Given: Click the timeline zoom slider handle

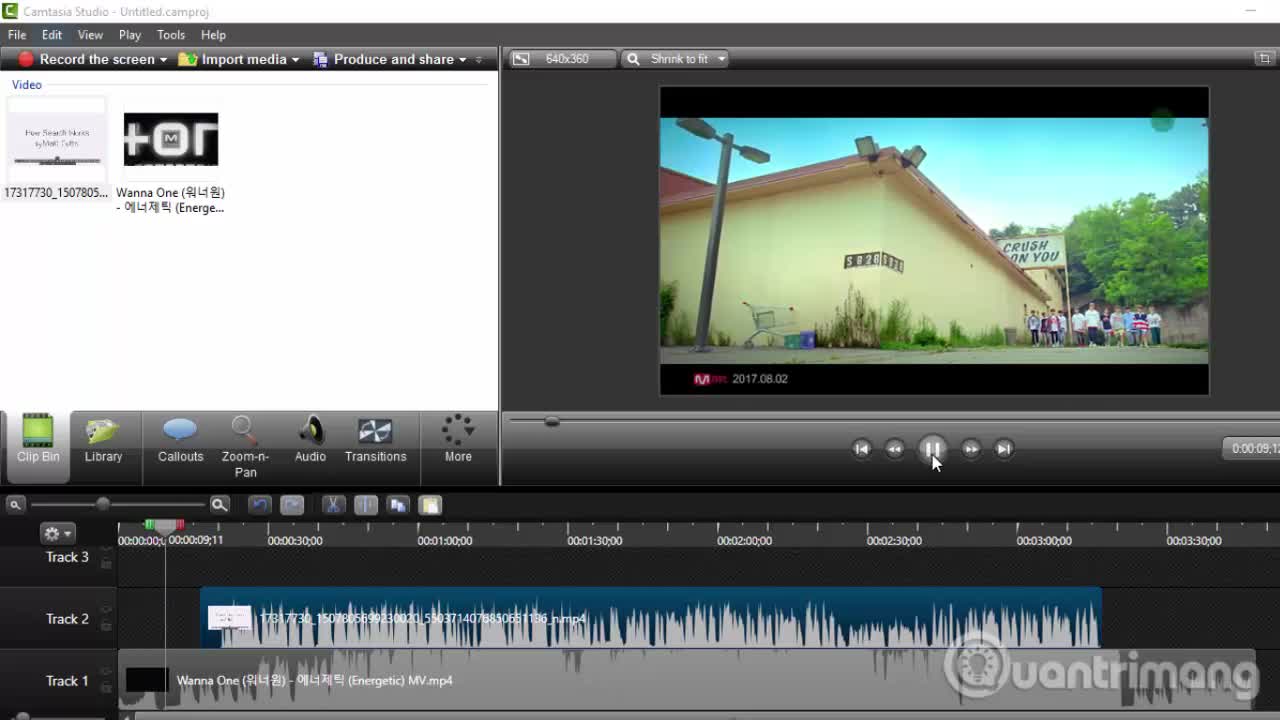Looking at the screenshot, I should [x=102, y=505].
